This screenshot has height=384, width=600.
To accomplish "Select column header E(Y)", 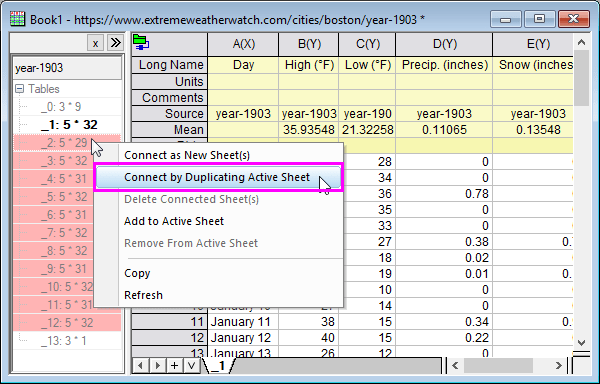I will tap(533, 44).
